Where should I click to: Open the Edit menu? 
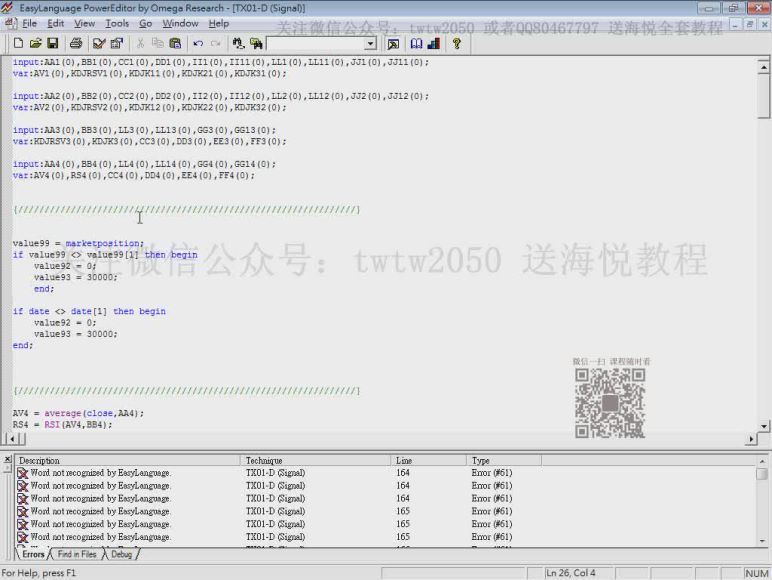pos(55,24)
